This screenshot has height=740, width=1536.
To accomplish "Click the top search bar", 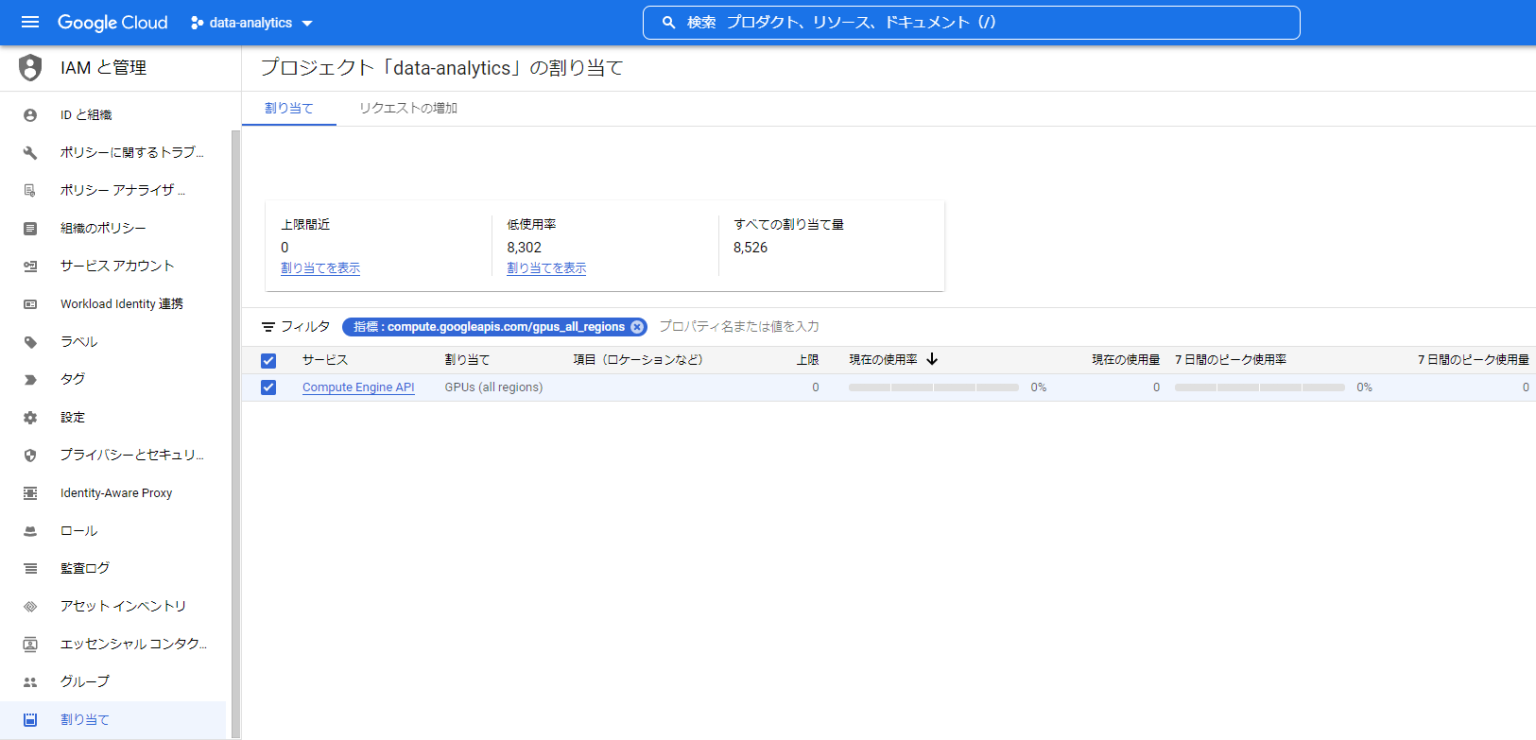I will tap(970, 22).
